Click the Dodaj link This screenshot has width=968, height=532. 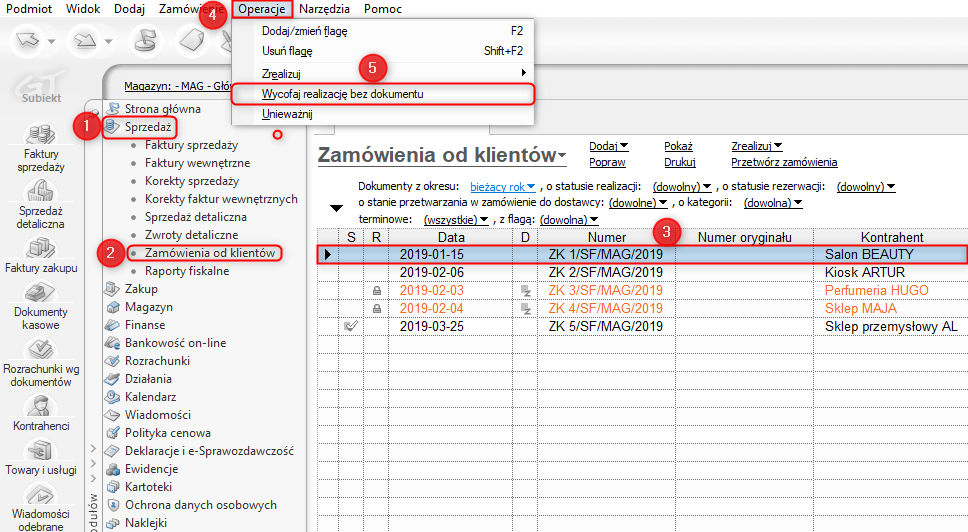tap(609, 146)
